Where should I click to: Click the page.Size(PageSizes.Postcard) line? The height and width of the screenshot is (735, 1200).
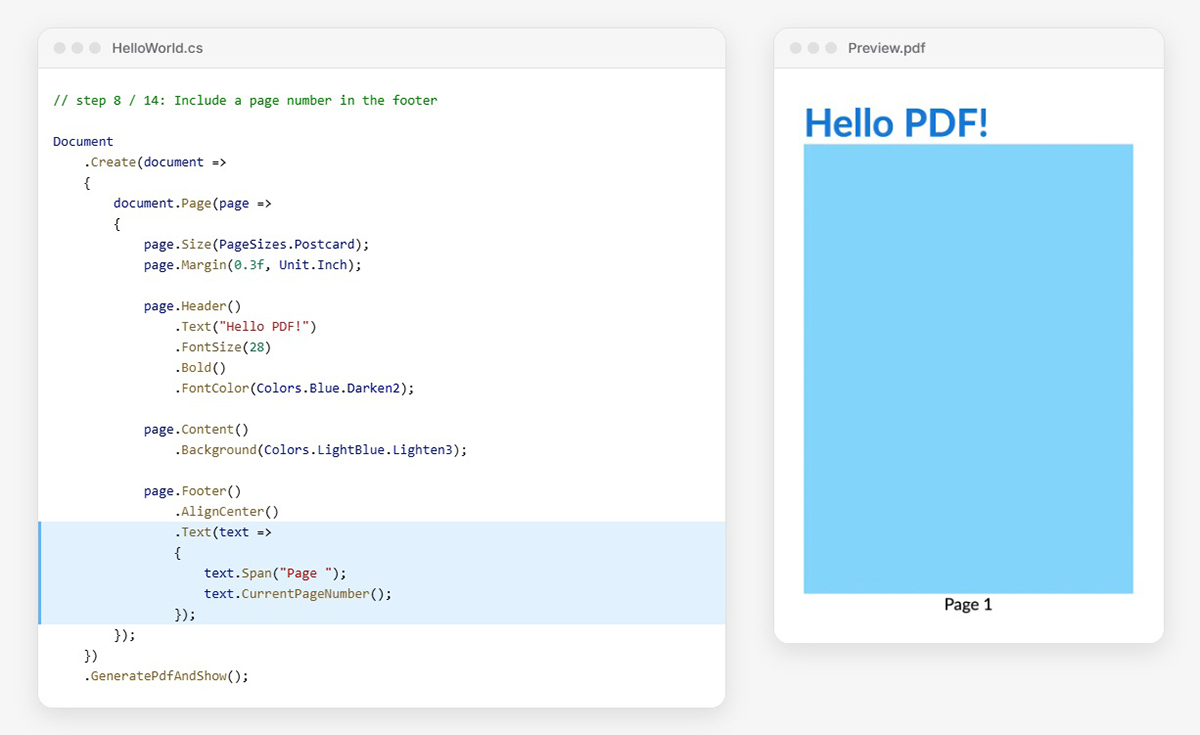coord(257,244)
